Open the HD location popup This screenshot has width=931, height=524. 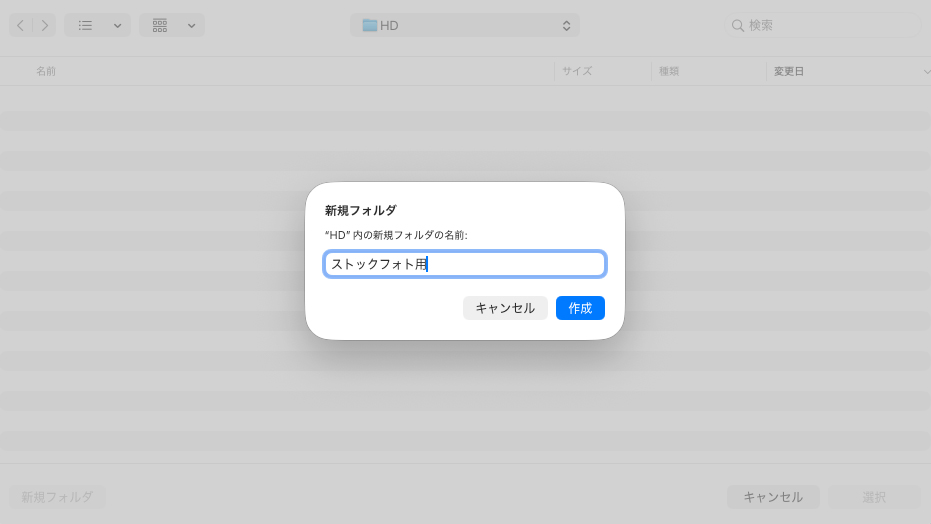[464, 26]
